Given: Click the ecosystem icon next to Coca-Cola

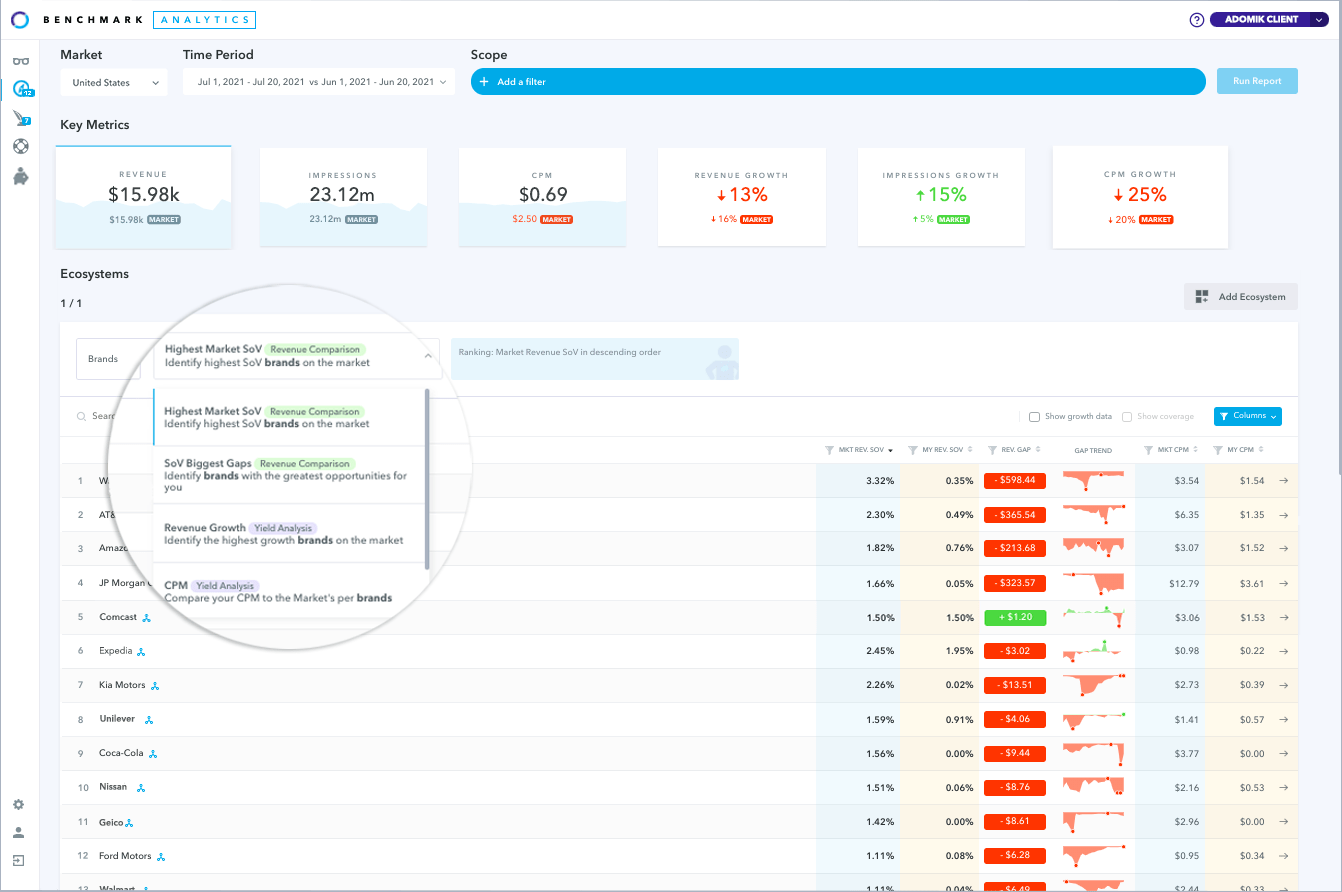Looking at the screenshot, I should tap(153, 753).
